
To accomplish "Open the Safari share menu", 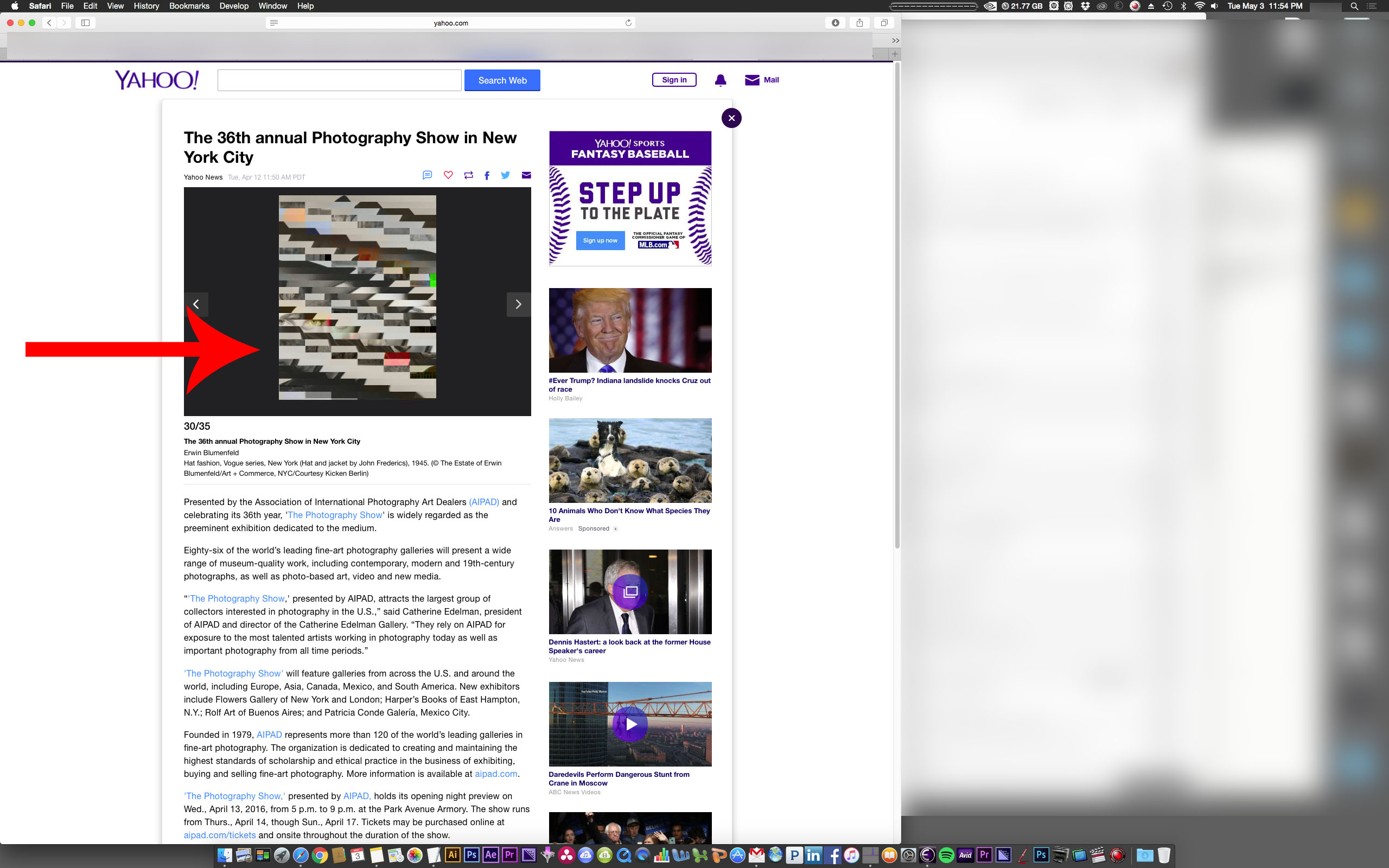I will [x=860, y=23].
